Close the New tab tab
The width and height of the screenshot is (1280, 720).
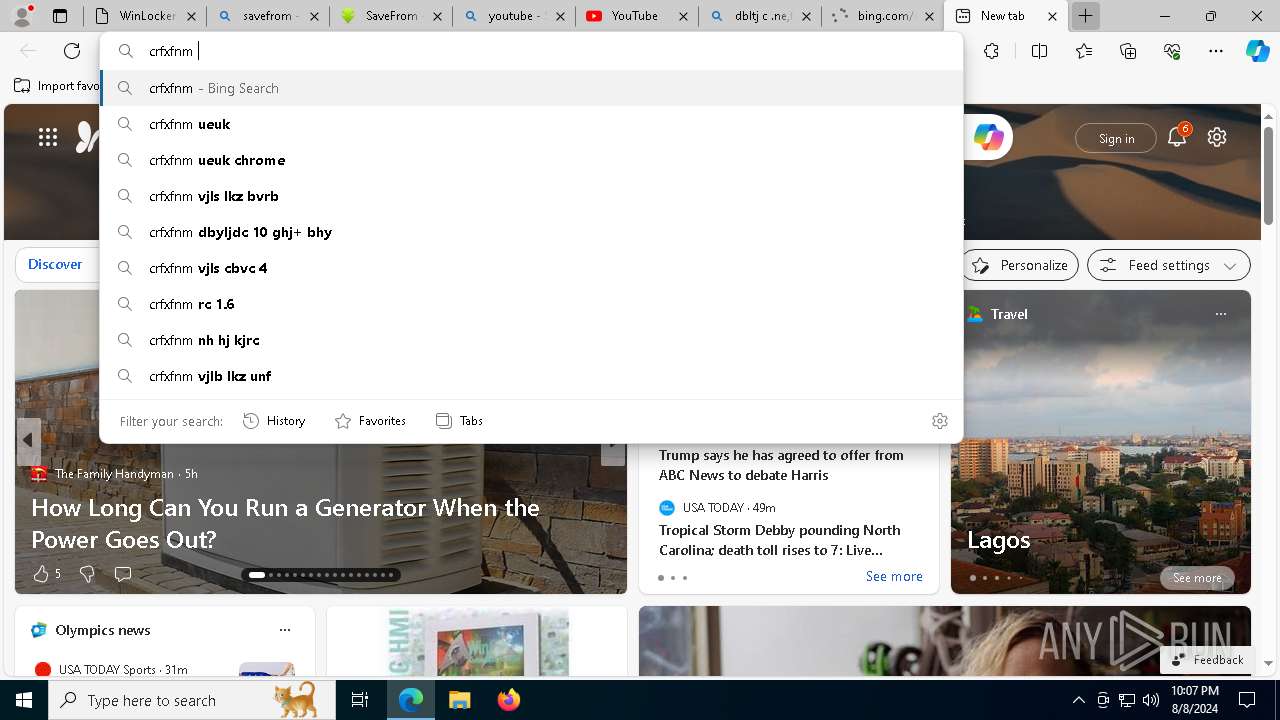click(x=1052, y=16)
